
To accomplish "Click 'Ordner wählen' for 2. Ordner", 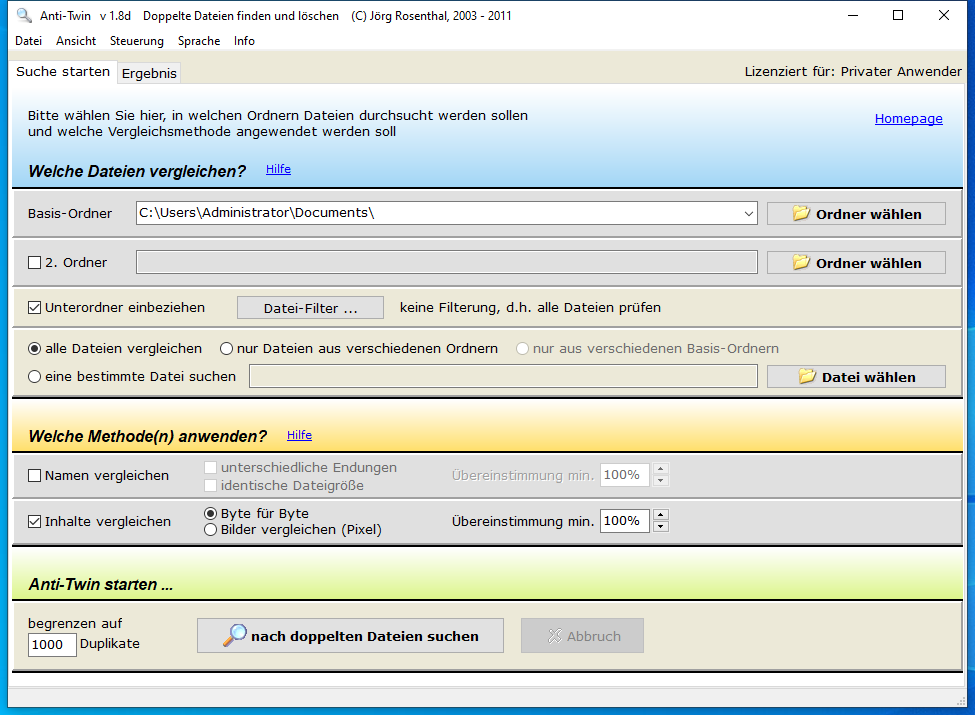I will 856,262.
